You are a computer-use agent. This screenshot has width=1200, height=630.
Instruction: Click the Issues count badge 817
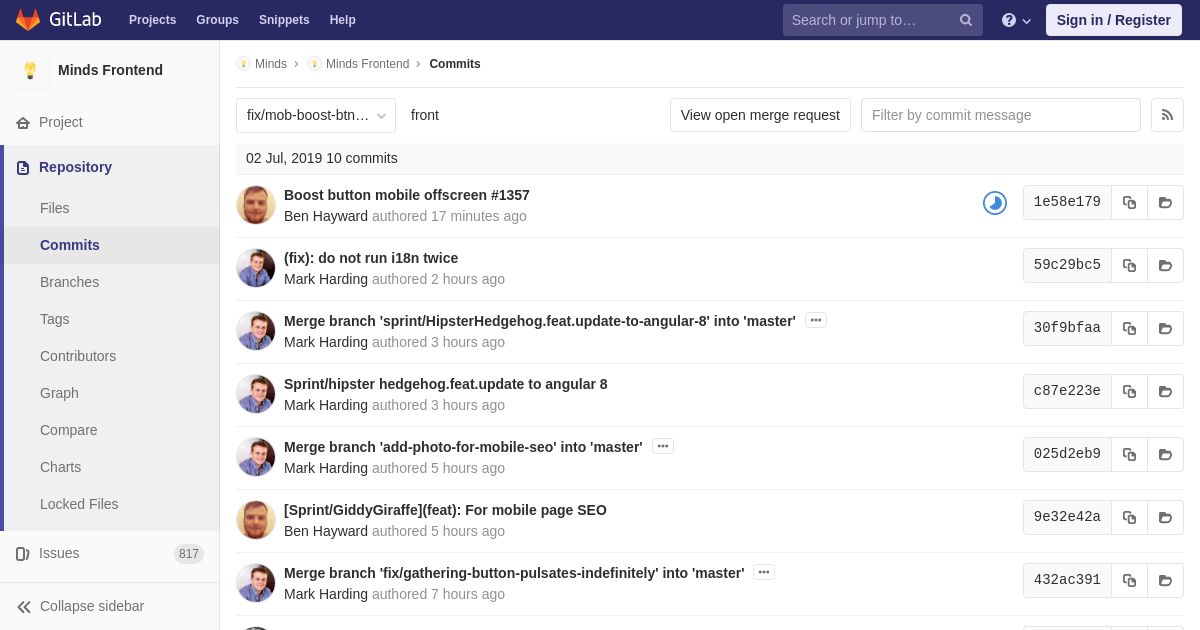pyautogui.click(x=189, y=554)
